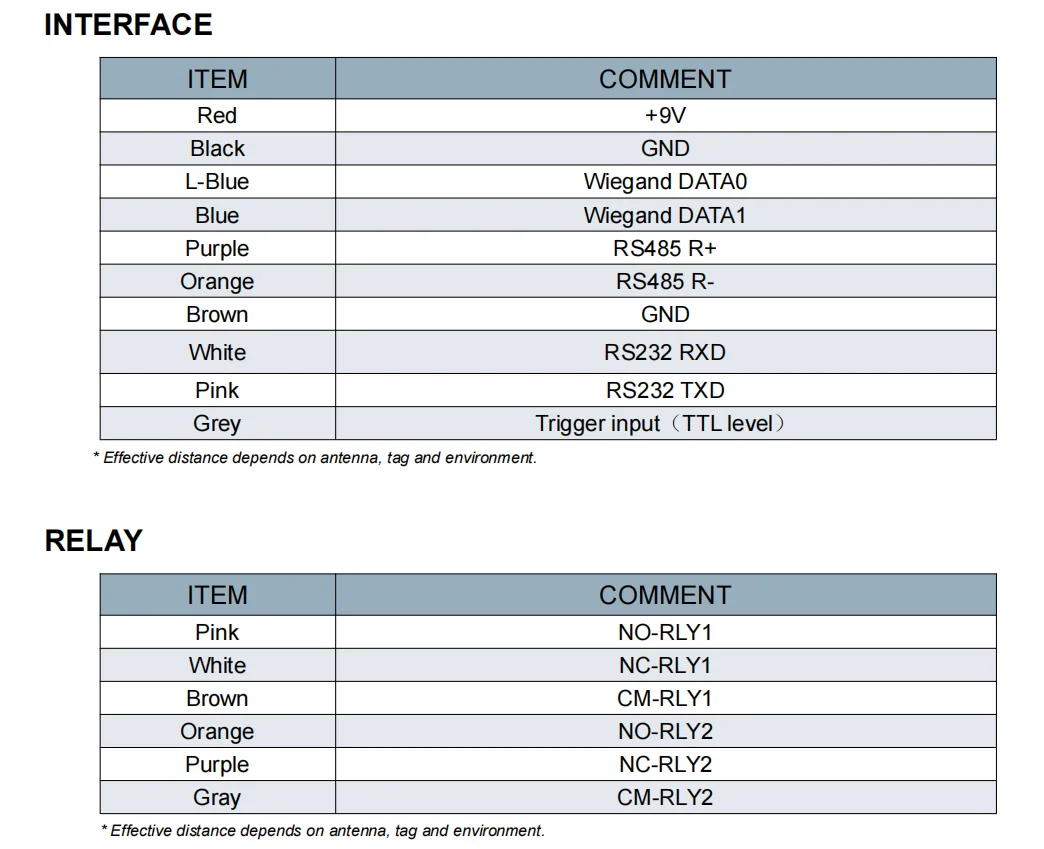Click the RS232 TXD cell

[665, 390]
